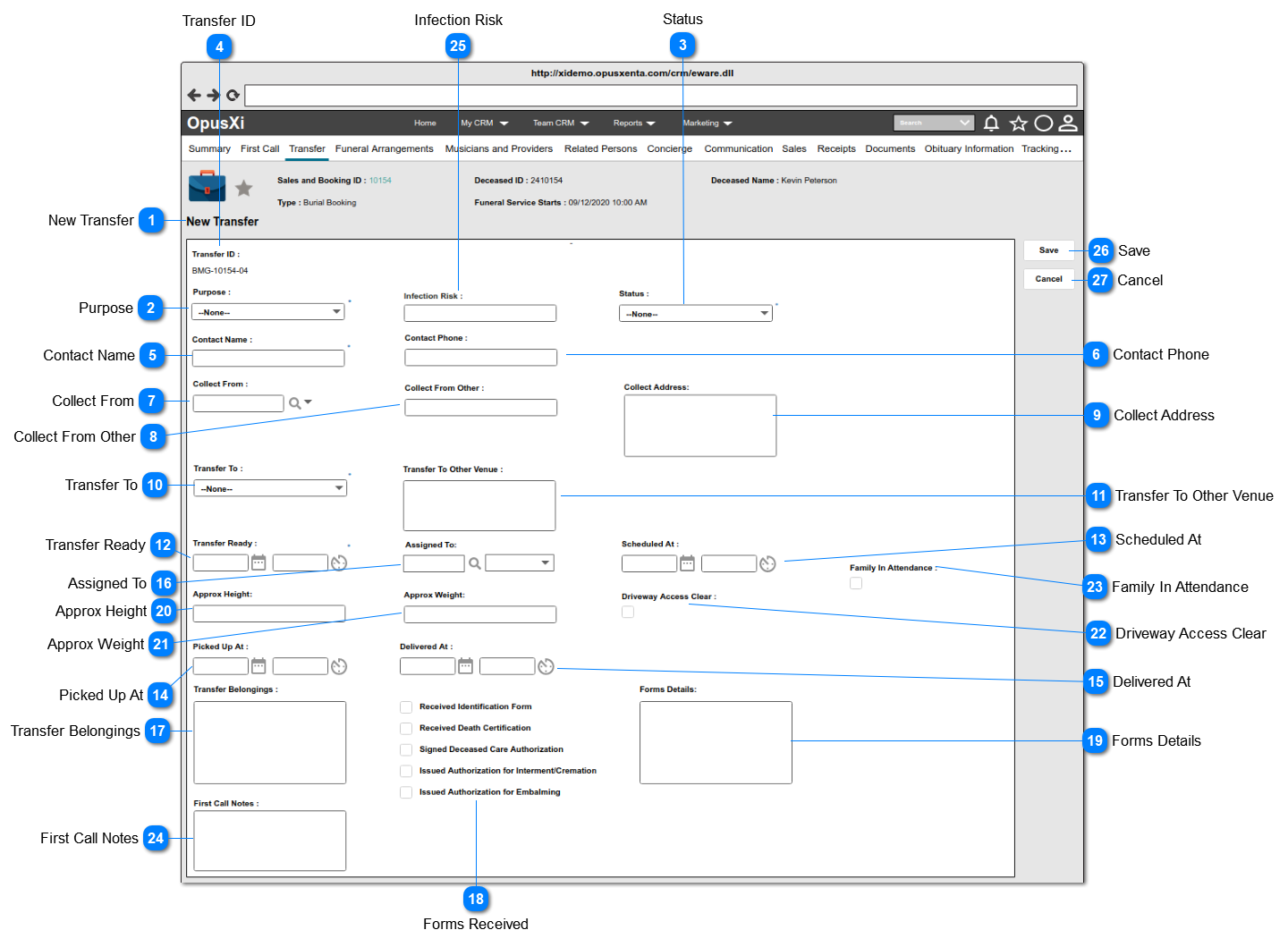Open the My CRM menu

coord(485,123)
